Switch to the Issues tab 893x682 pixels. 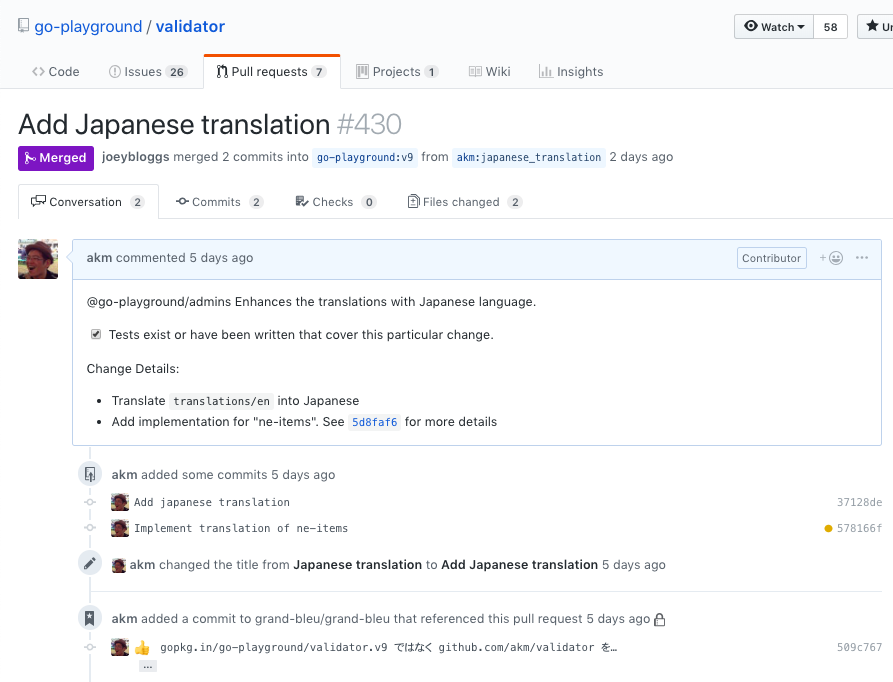tap(148, 72)
